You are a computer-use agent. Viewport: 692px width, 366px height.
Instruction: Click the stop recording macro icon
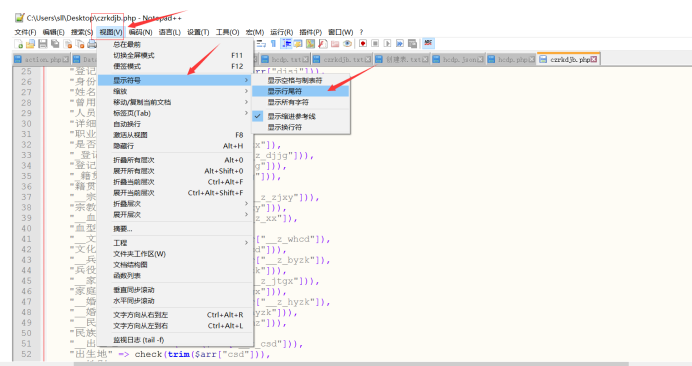pyautogui.click(x=375, y=44)
